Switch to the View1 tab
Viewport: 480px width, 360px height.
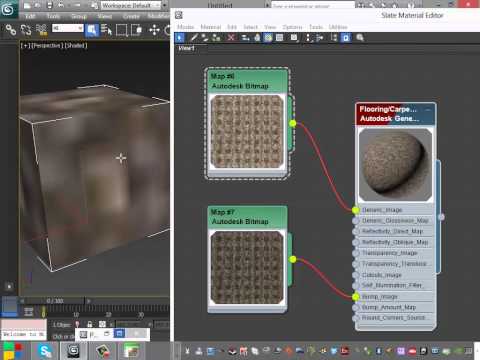pos(186,48)
